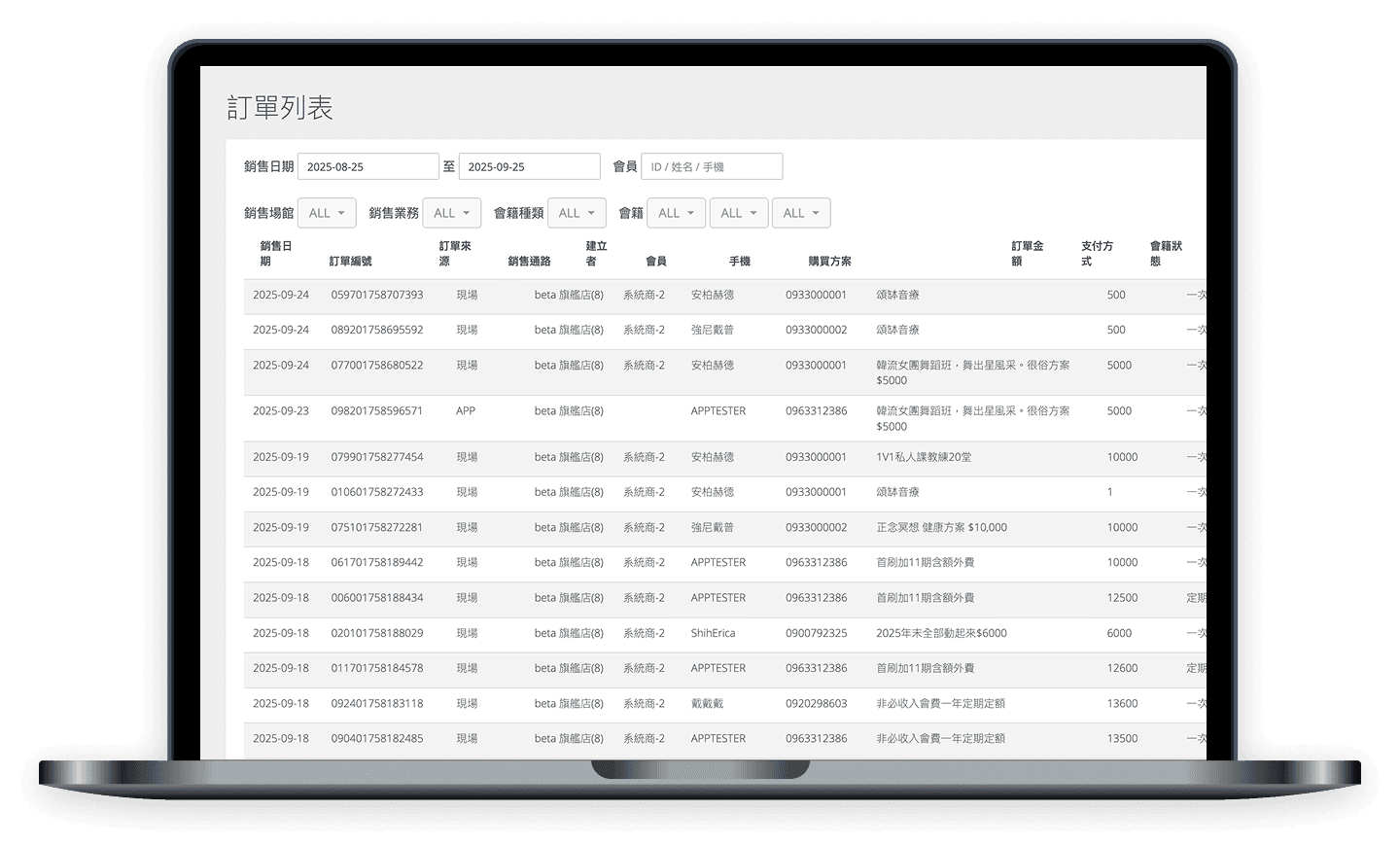The width and height of the screenshot is (1400, 847).
Task: Open the 銷售場館 ALL dropdown
Action: [327, 212]
